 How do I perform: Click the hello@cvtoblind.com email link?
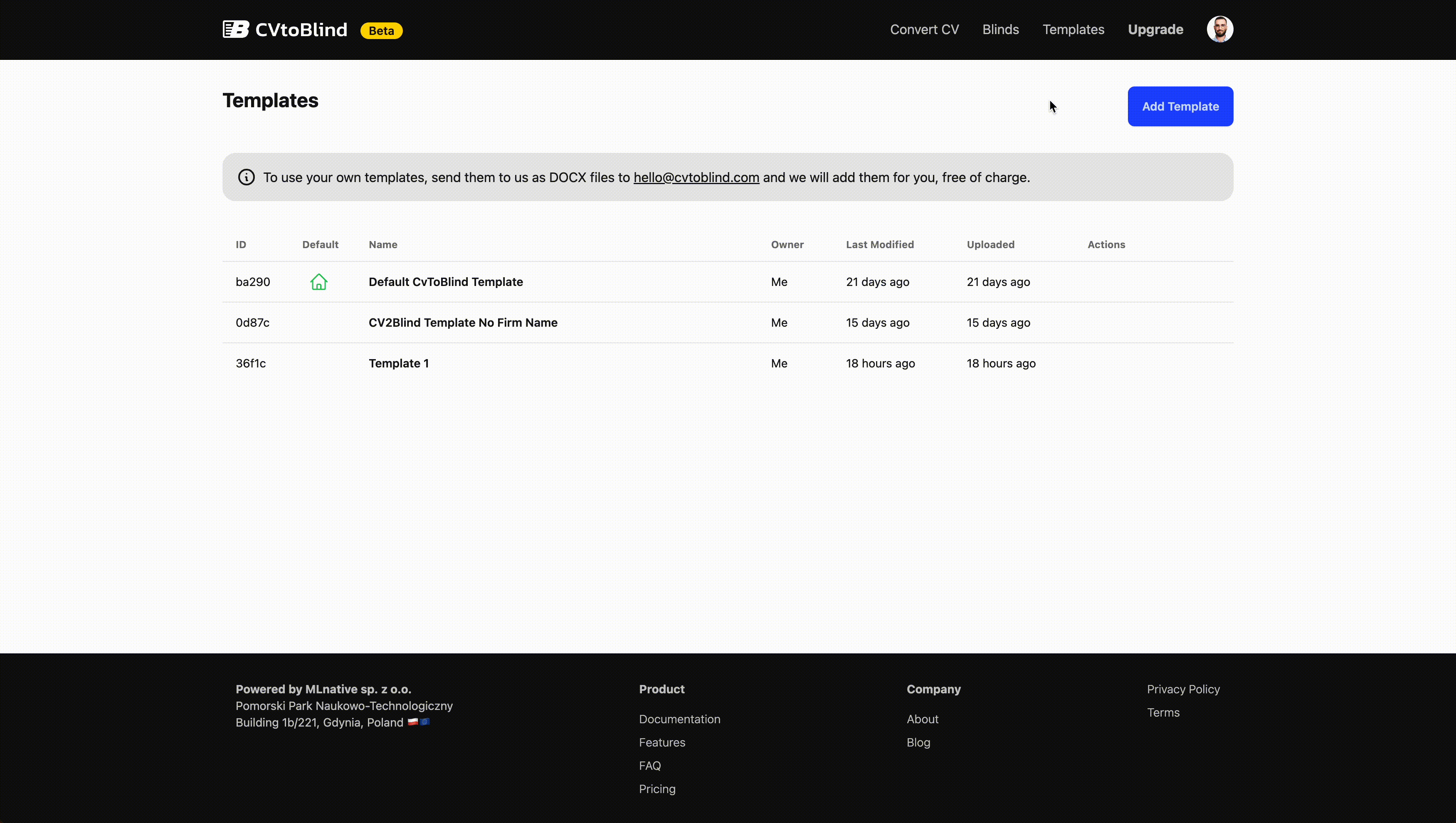[x=696, y=177]
